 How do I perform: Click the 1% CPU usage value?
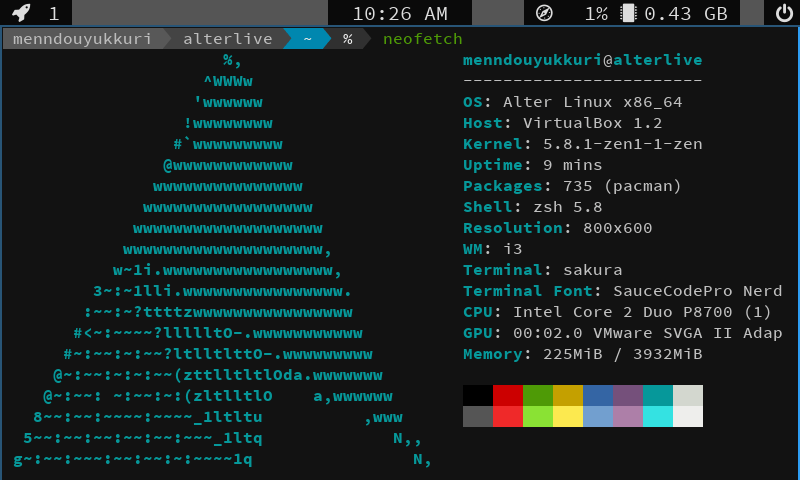(x=596, y=13)
